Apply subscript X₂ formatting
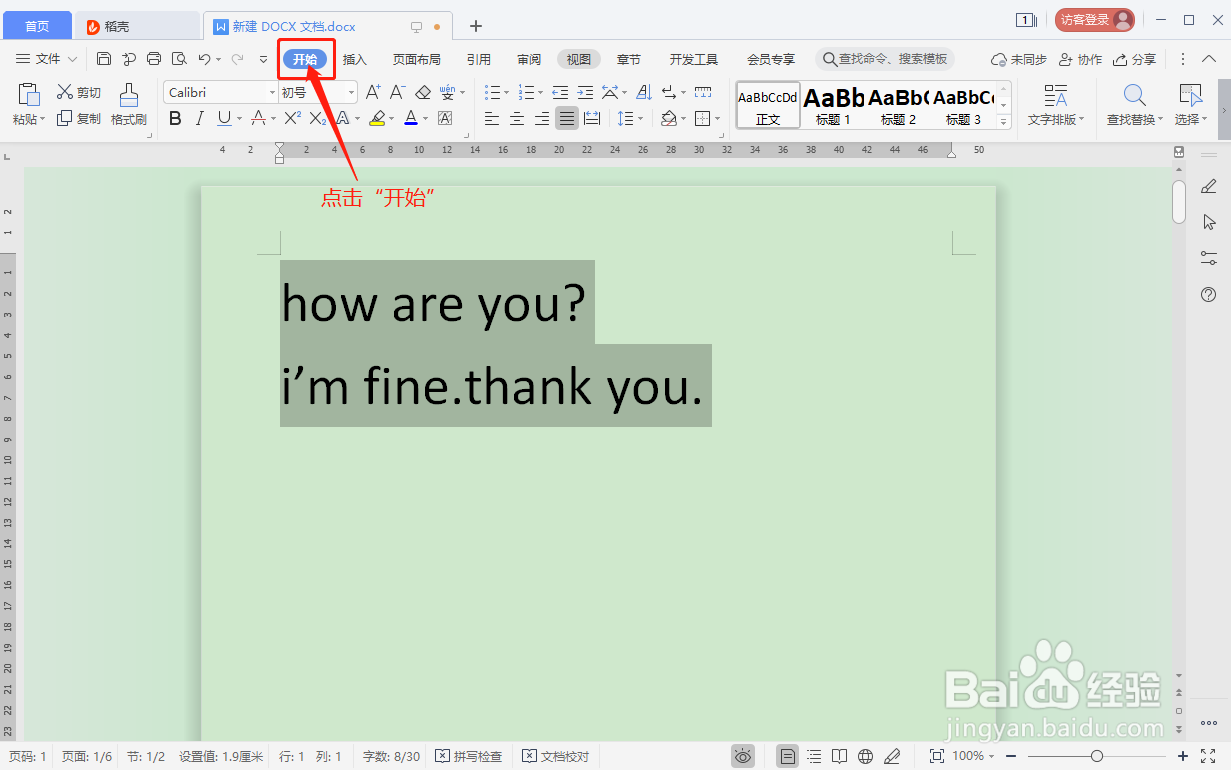Image resolution: width=1231 pixels, height=770 pixels. click(x=317, y=119)
